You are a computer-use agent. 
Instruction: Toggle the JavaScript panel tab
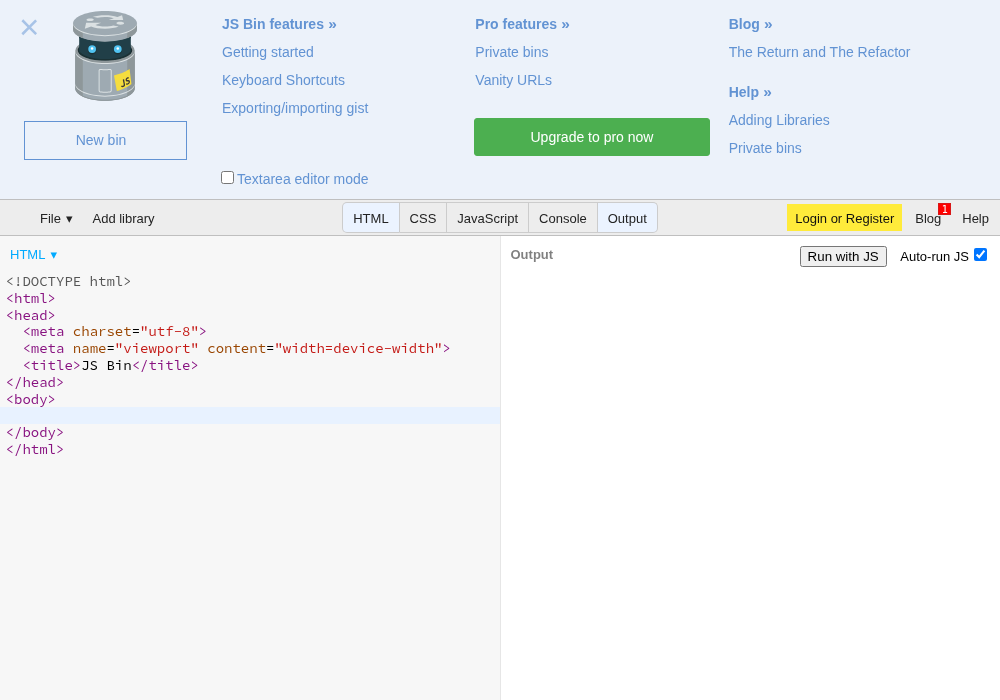[487, 219]
